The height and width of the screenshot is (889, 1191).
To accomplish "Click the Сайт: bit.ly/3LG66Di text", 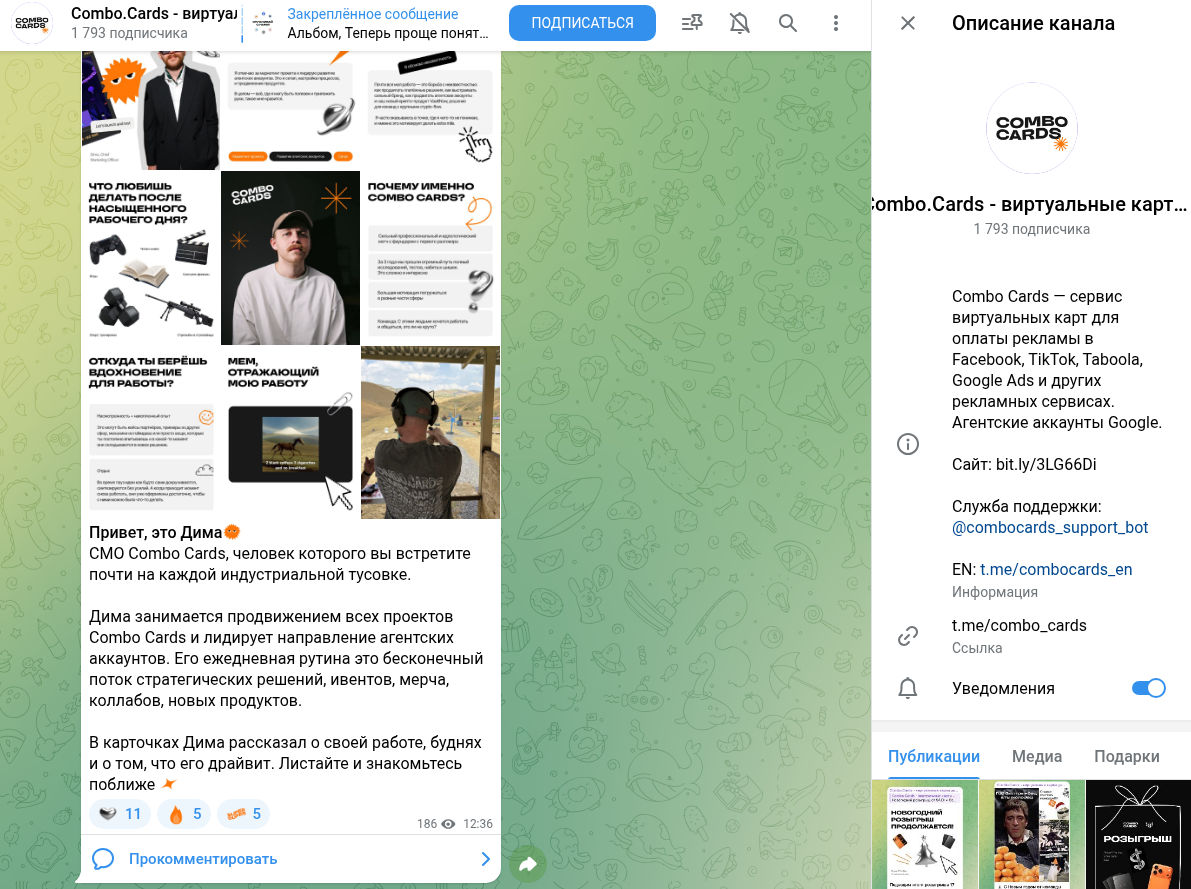I will coord(1024,464).
